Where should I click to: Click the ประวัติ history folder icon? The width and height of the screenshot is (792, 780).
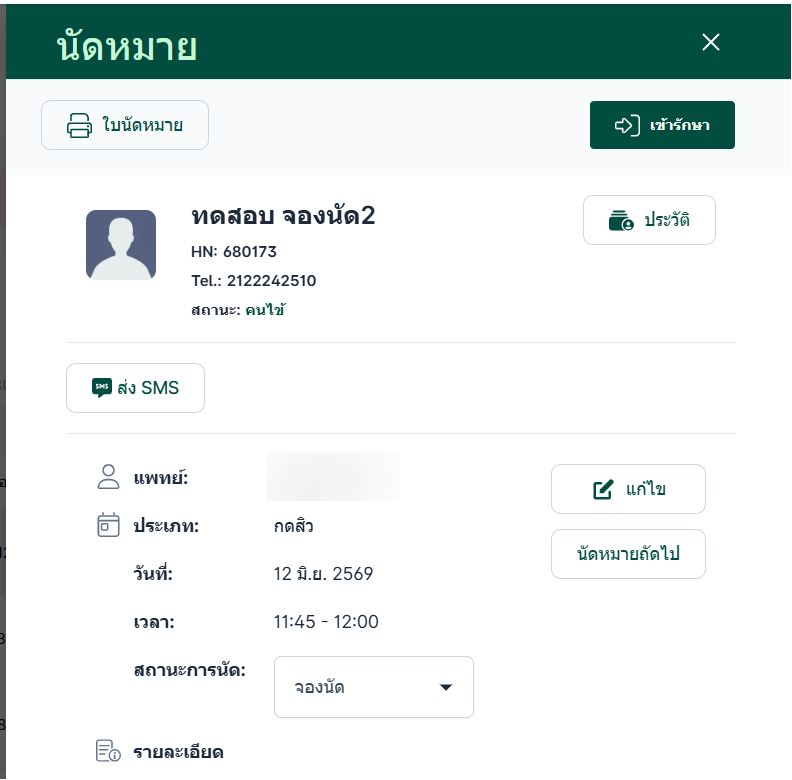click(x=621, y=220)
